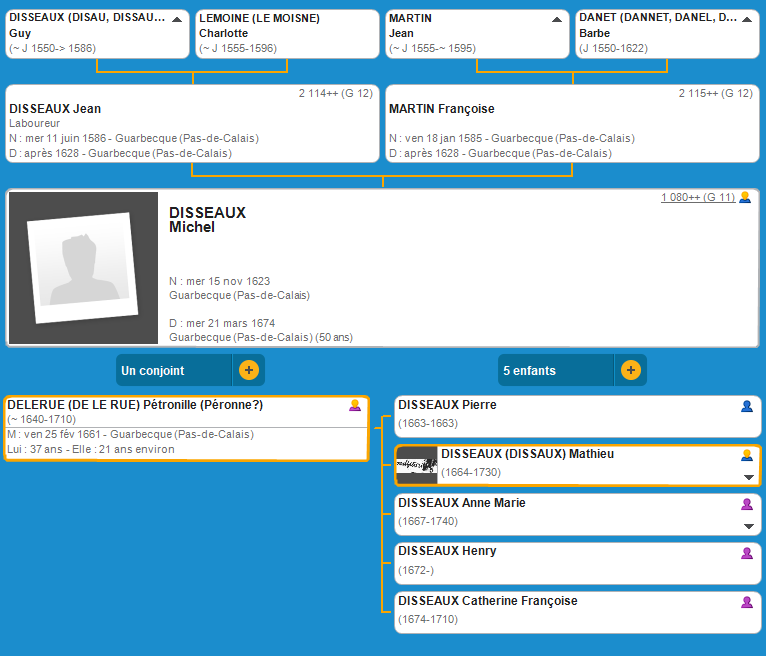
Task: Click Michel's person icon next to 1 080++
Action: point(744,198)
